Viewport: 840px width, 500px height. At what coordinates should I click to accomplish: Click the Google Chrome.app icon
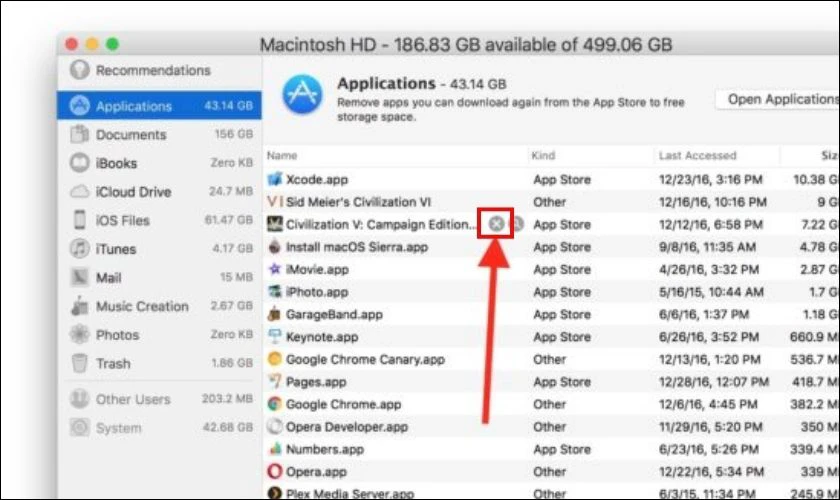(x=275, y=404)
